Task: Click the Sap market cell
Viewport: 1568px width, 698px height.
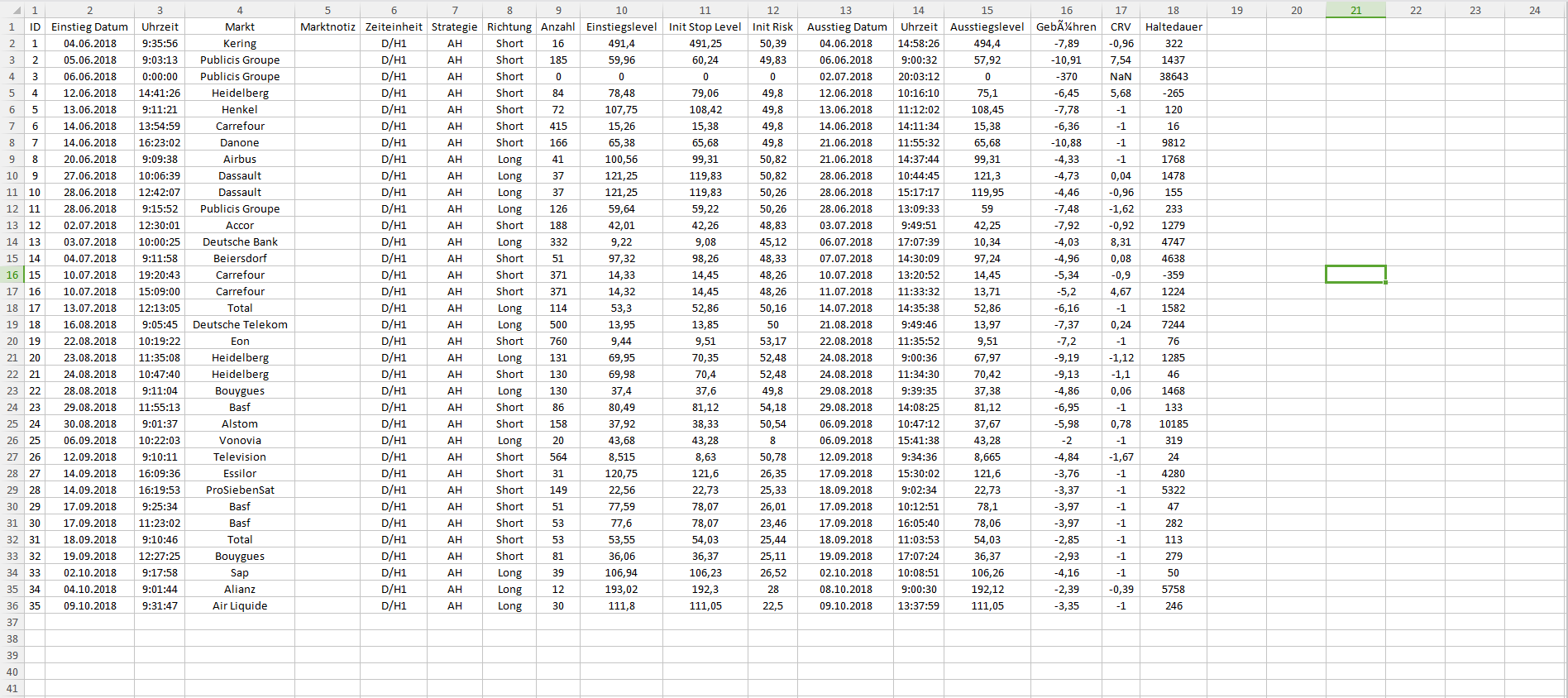Action: [x=240, y=572]
